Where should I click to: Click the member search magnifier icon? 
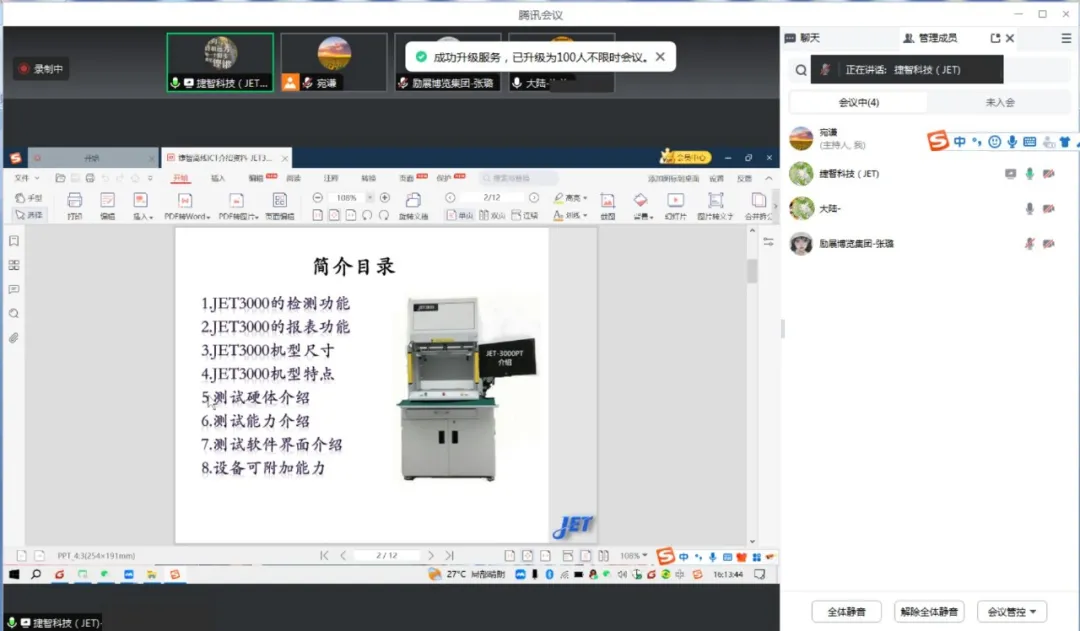800,70
